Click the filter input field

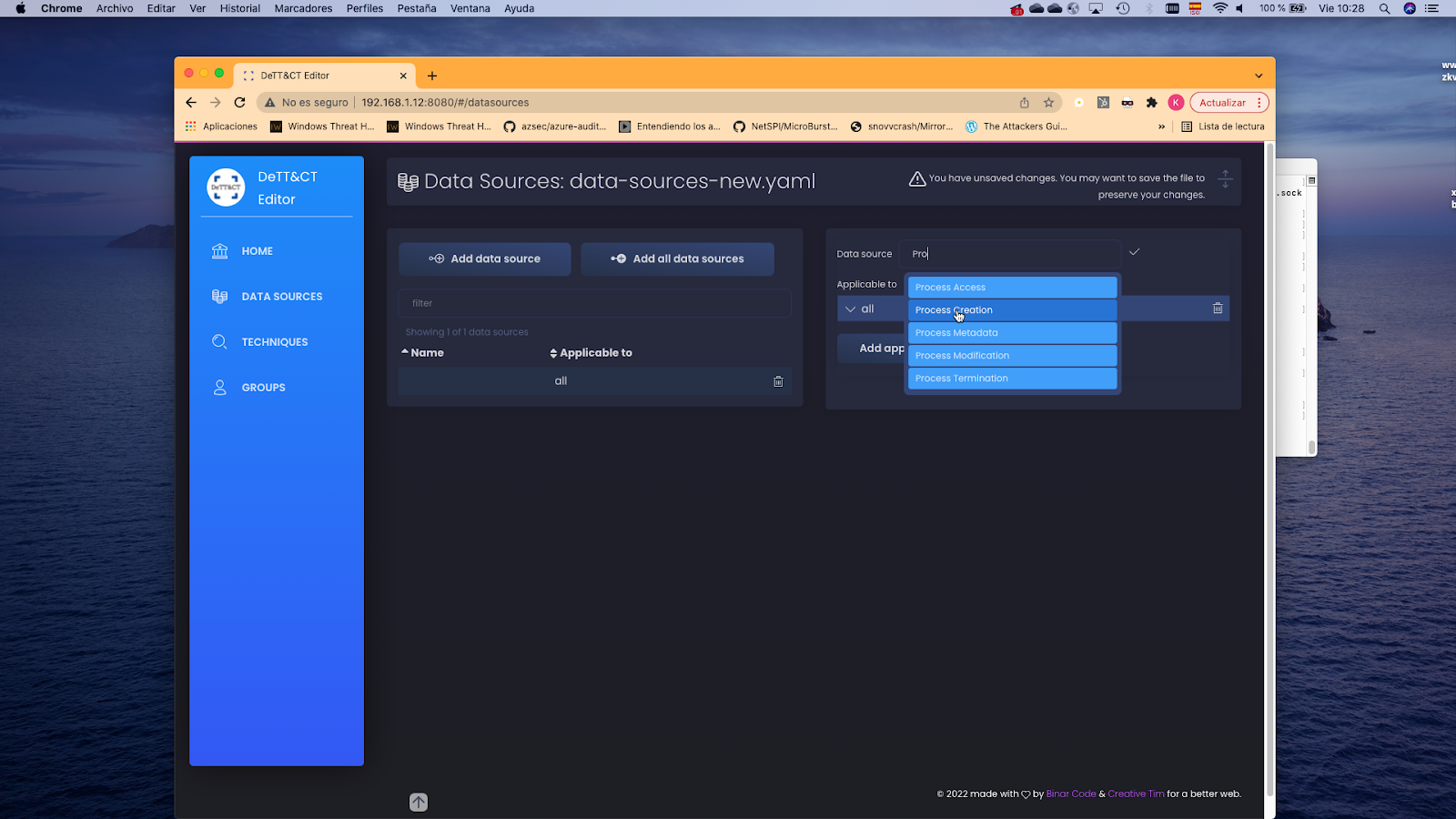pos(594,303)
